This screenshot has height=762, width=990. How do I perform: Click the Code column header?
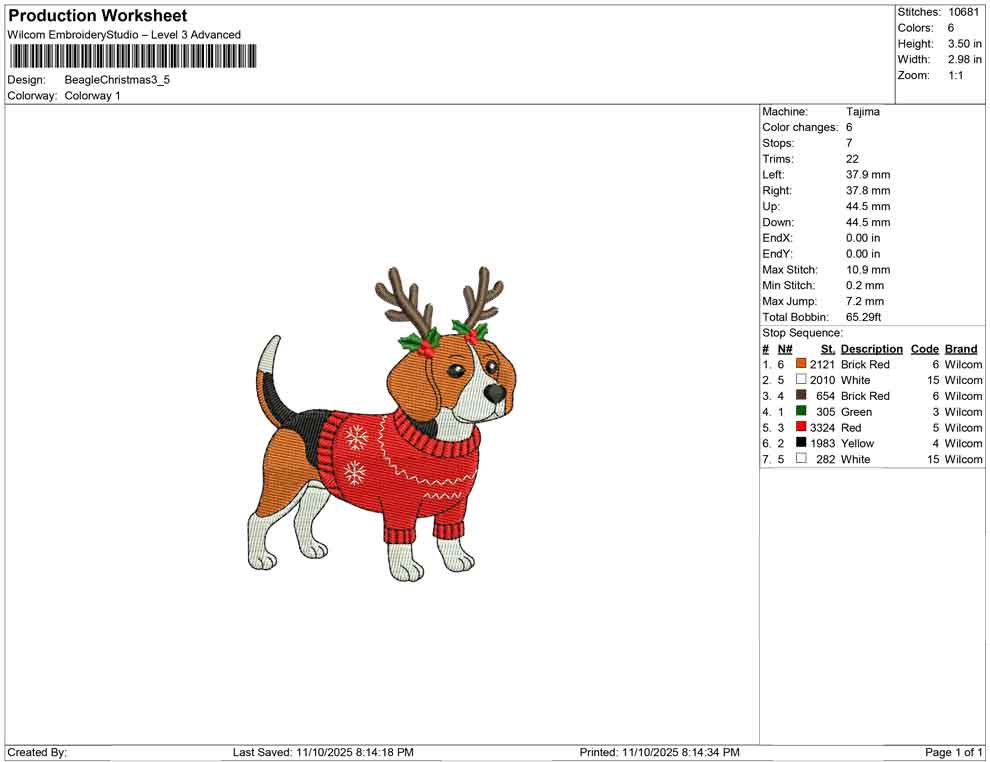tap(924, 349)
